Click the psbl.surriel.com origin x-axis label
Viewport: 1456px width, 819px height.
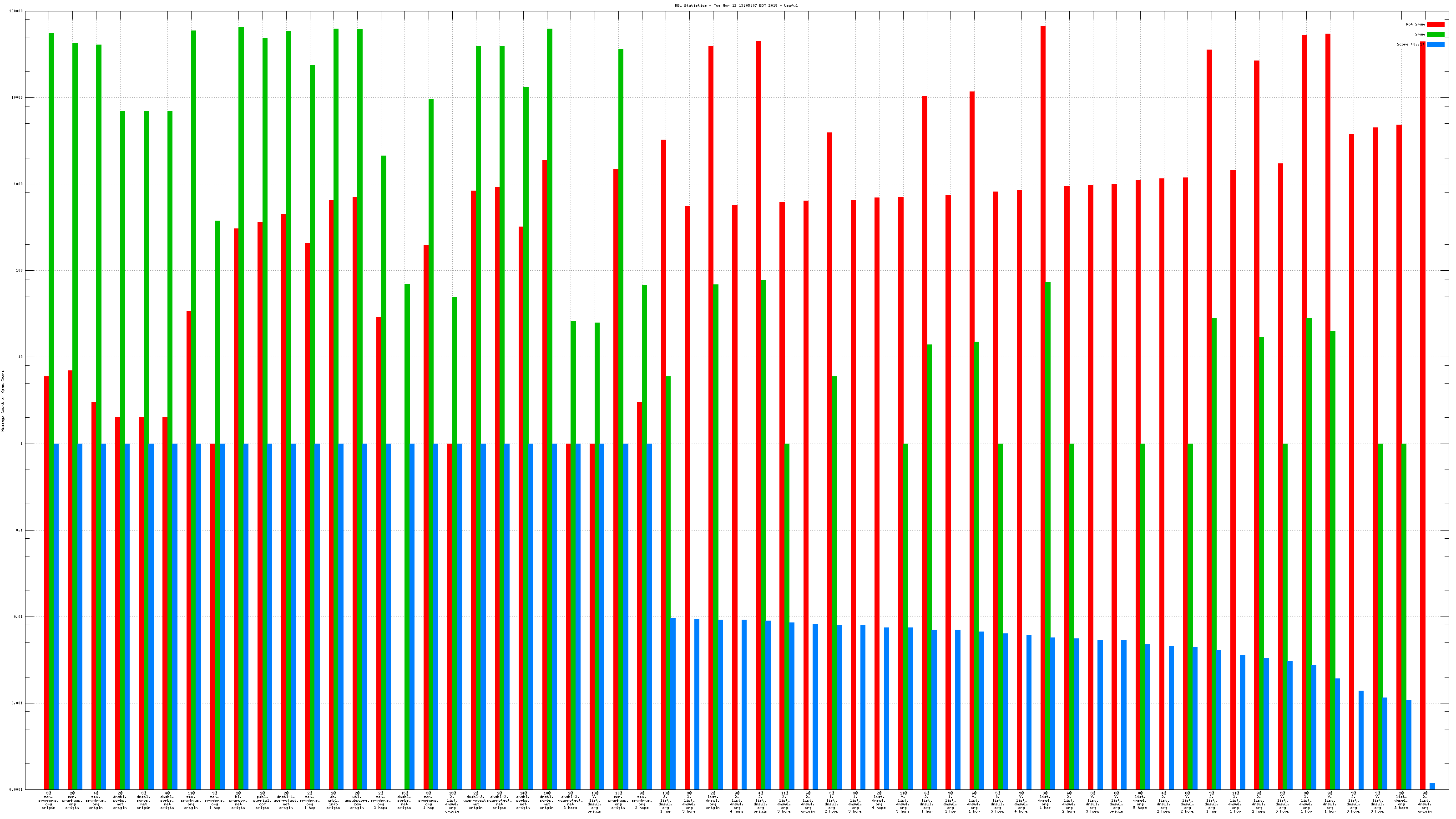pos(262,800)
